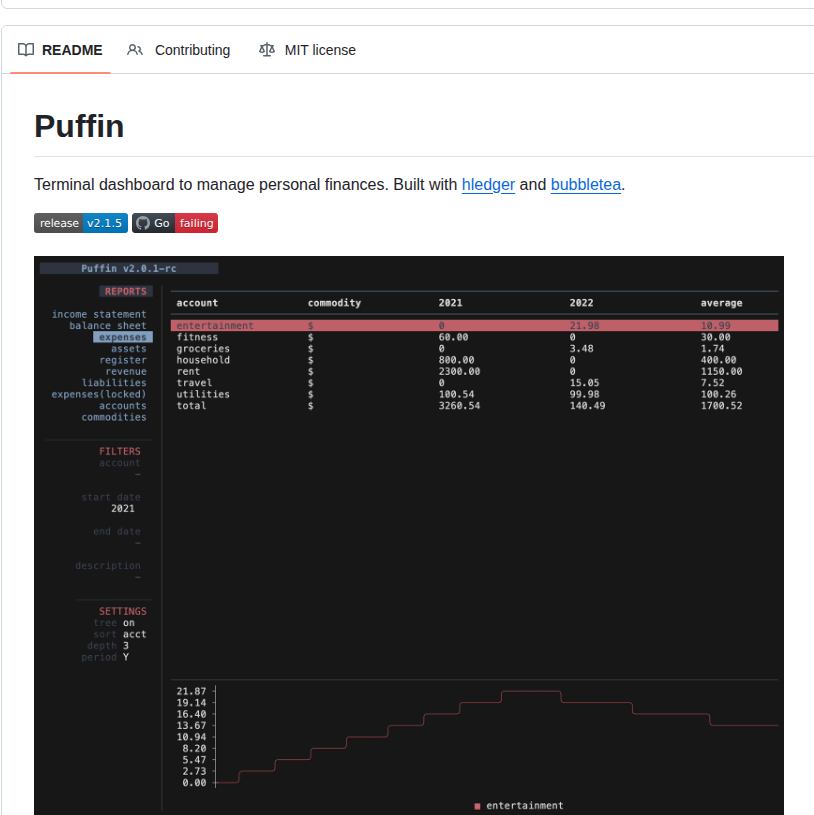Click the 'rent' account row
The width and height of the screenshot is (814, 815).
point(474,371)
